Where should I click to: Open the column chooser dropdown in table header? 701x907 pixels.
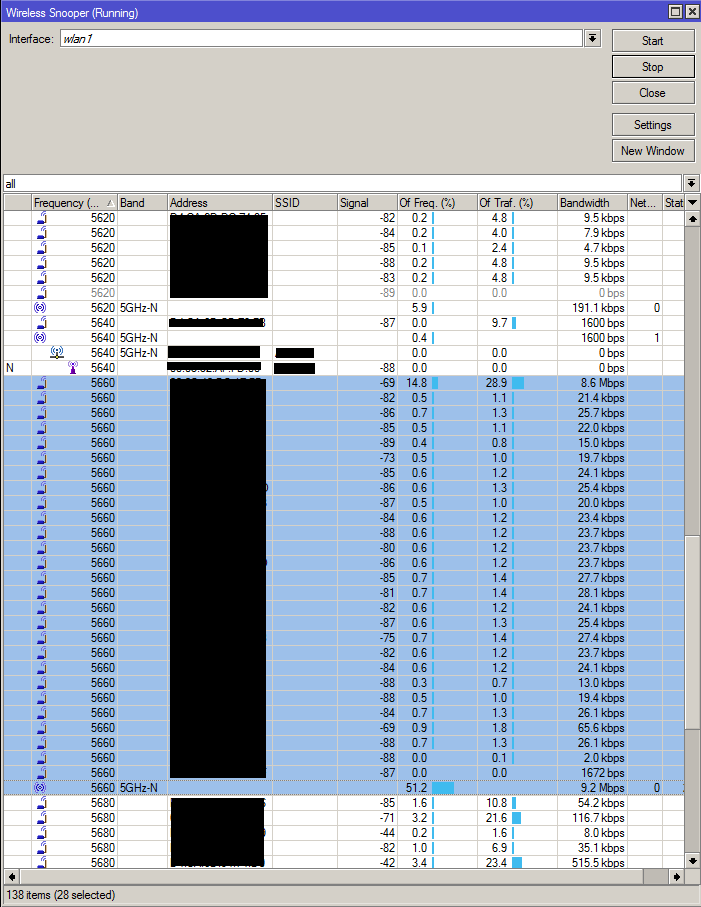(692, 202)
